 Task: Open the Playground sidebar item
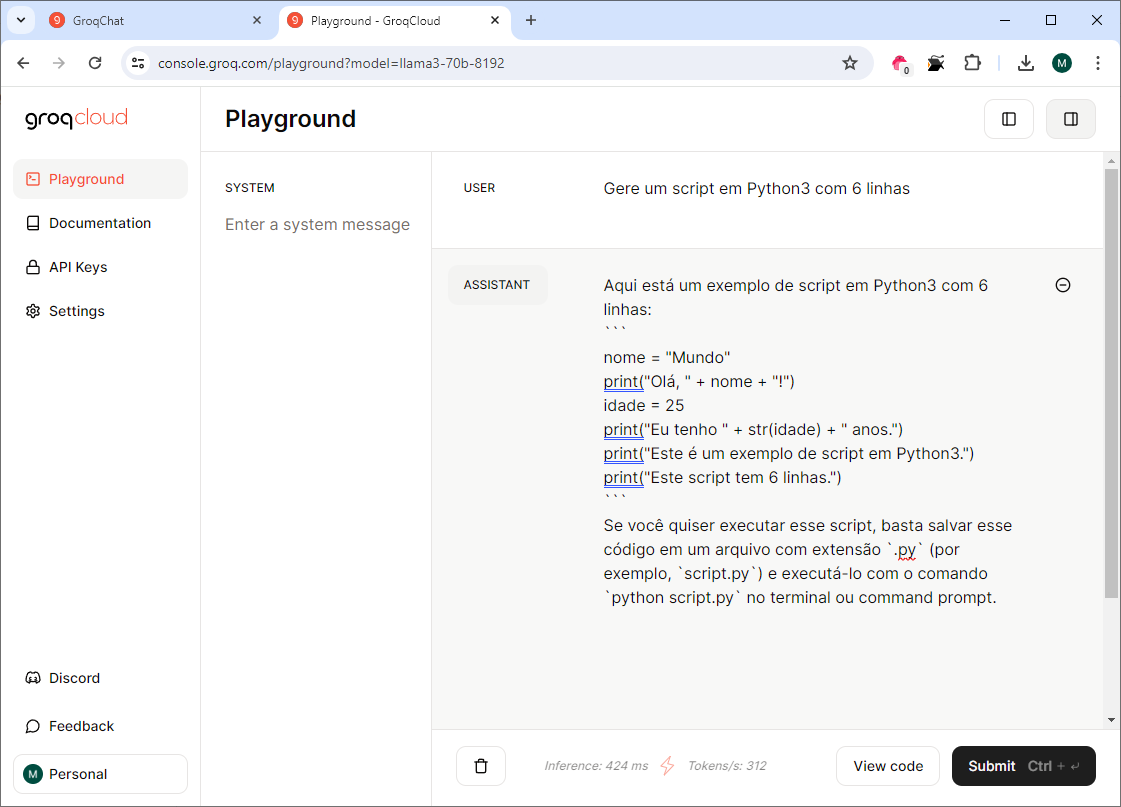click(100, 179)
